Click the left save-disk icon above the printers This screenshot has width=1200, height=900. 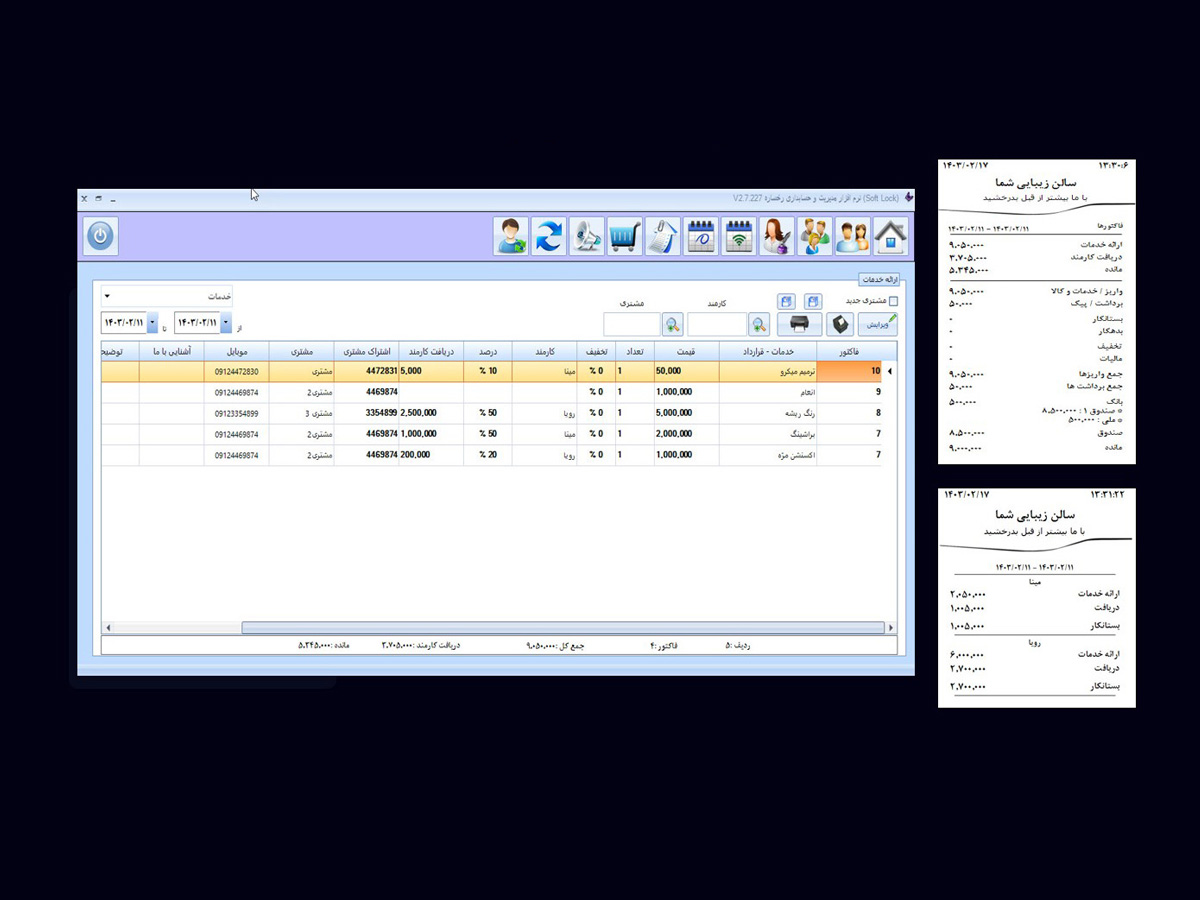[x=786, y=301]
